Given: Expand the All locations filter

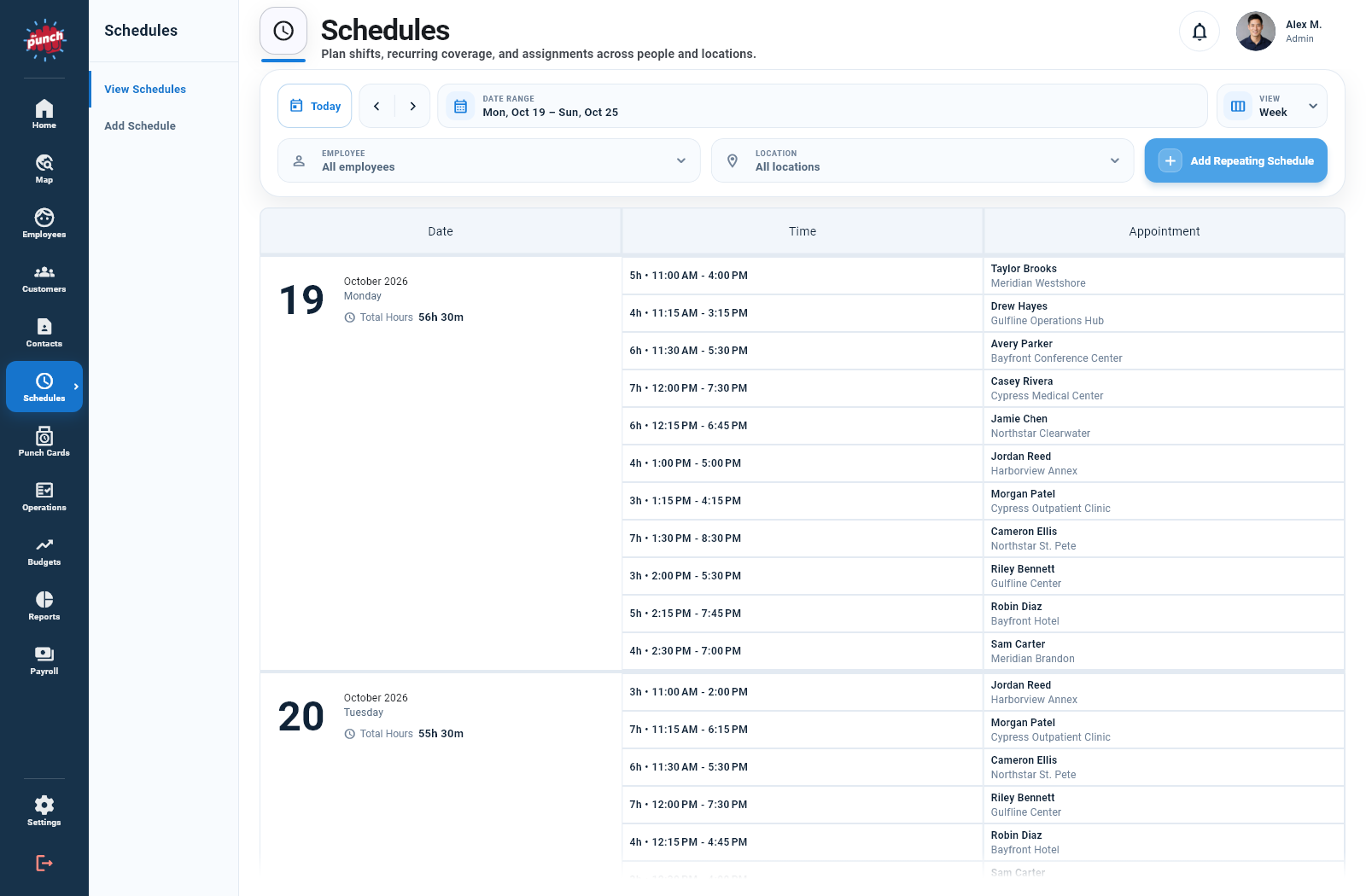Looking at the screenshot, I should [923, 160].
